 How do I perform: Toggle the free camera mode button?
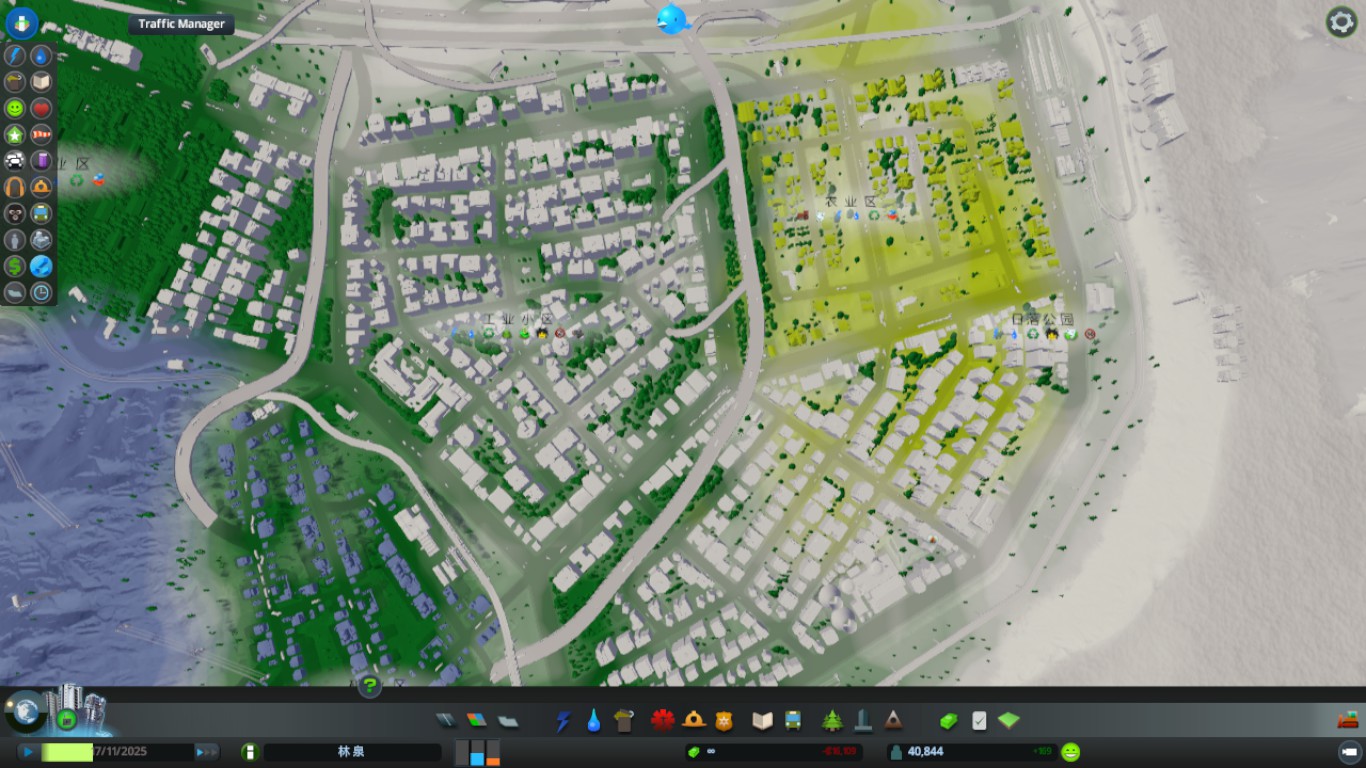click(1348, 752)
